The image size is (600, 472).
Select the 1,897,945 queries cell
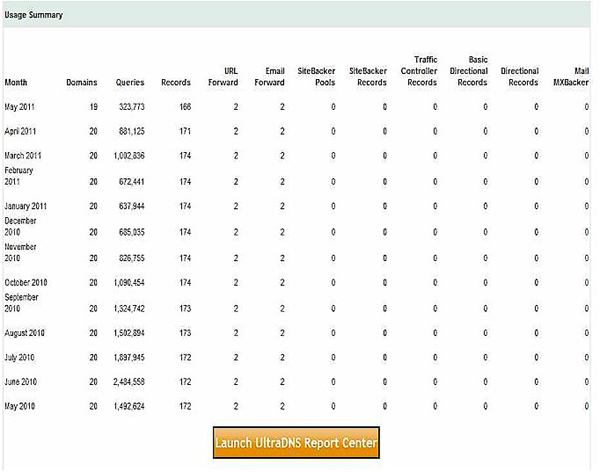[125, 357]
